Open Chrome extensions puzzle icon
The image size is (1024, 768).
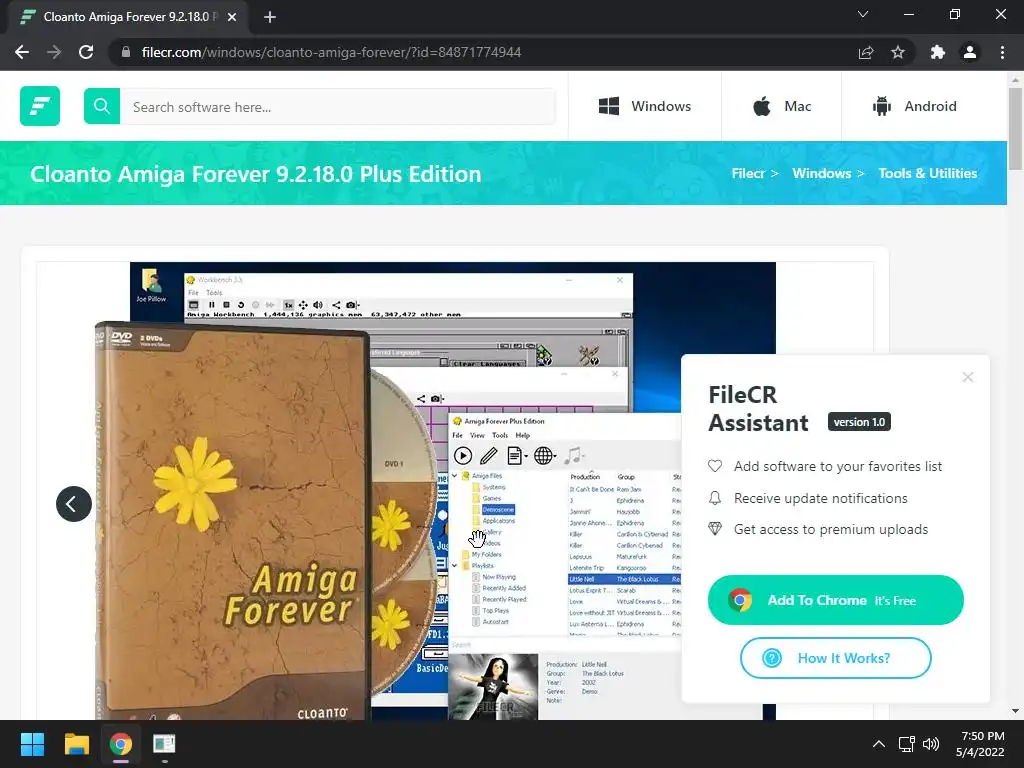tap(938, 52)
